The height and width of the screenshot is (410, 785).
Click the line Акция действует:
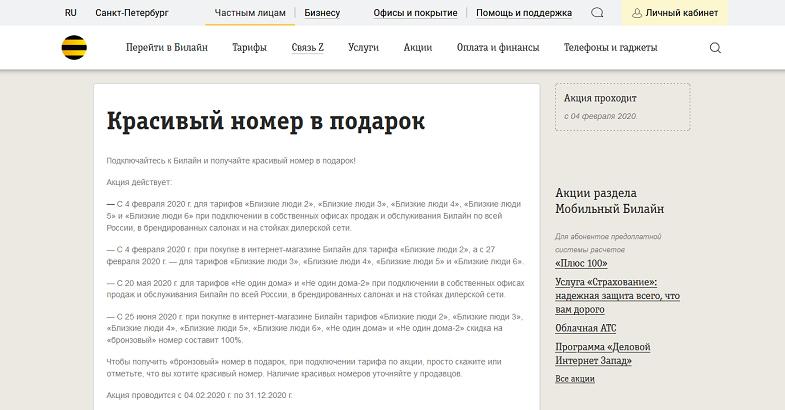pyautogui.click(x=139, y=182)
